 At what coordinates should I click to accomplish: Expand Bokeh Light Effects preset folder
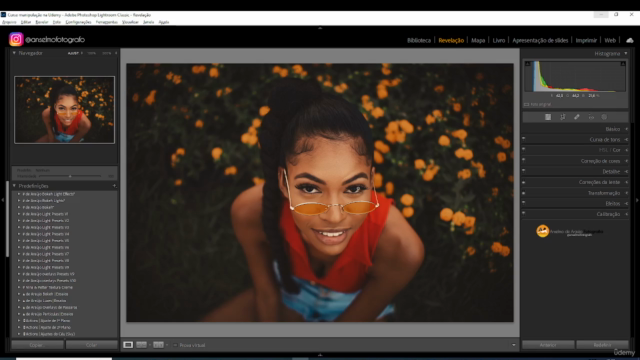pyautogui.click(x=19, y=194)
